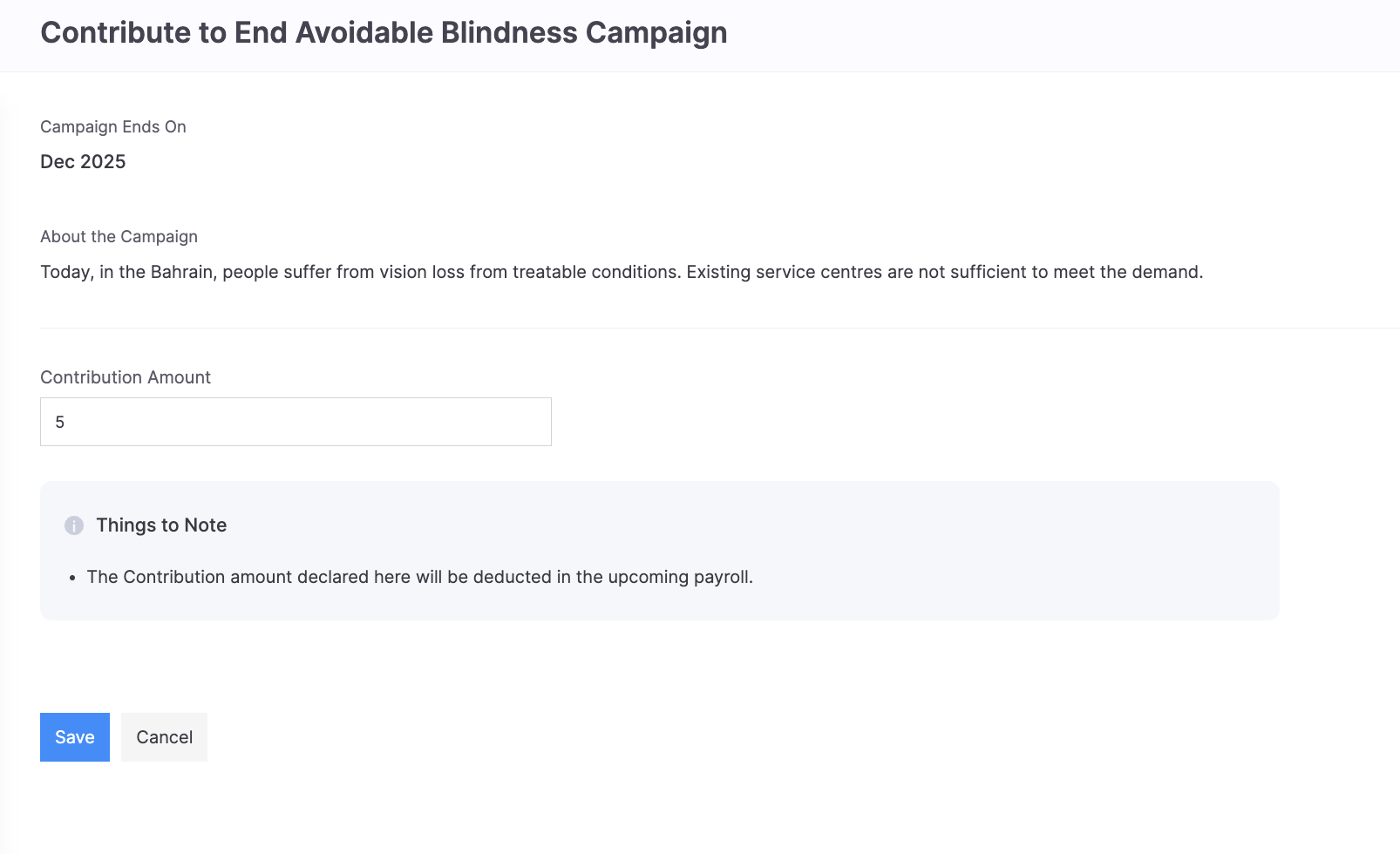Click the bullet marker of the payroll note

73,578
